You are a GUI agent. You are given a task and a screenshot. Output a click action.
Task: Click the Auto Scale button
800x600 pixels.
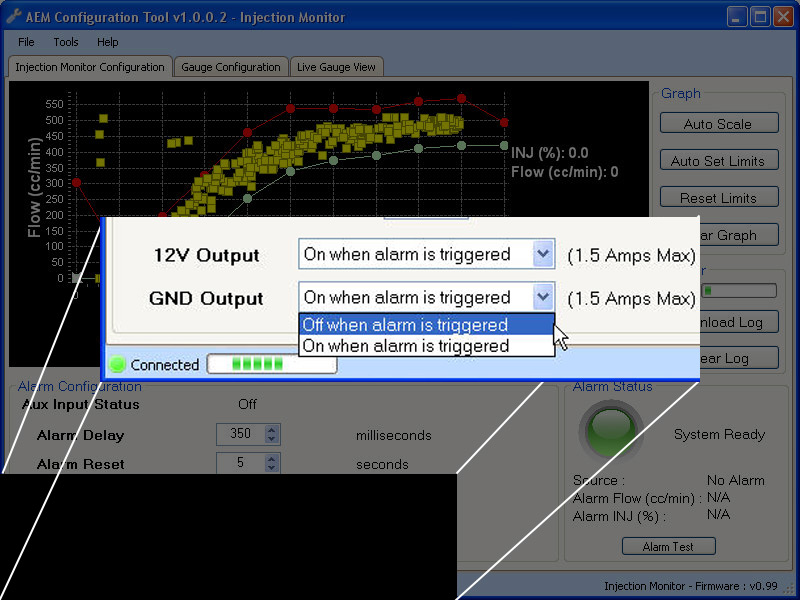[x=719, y=123]
